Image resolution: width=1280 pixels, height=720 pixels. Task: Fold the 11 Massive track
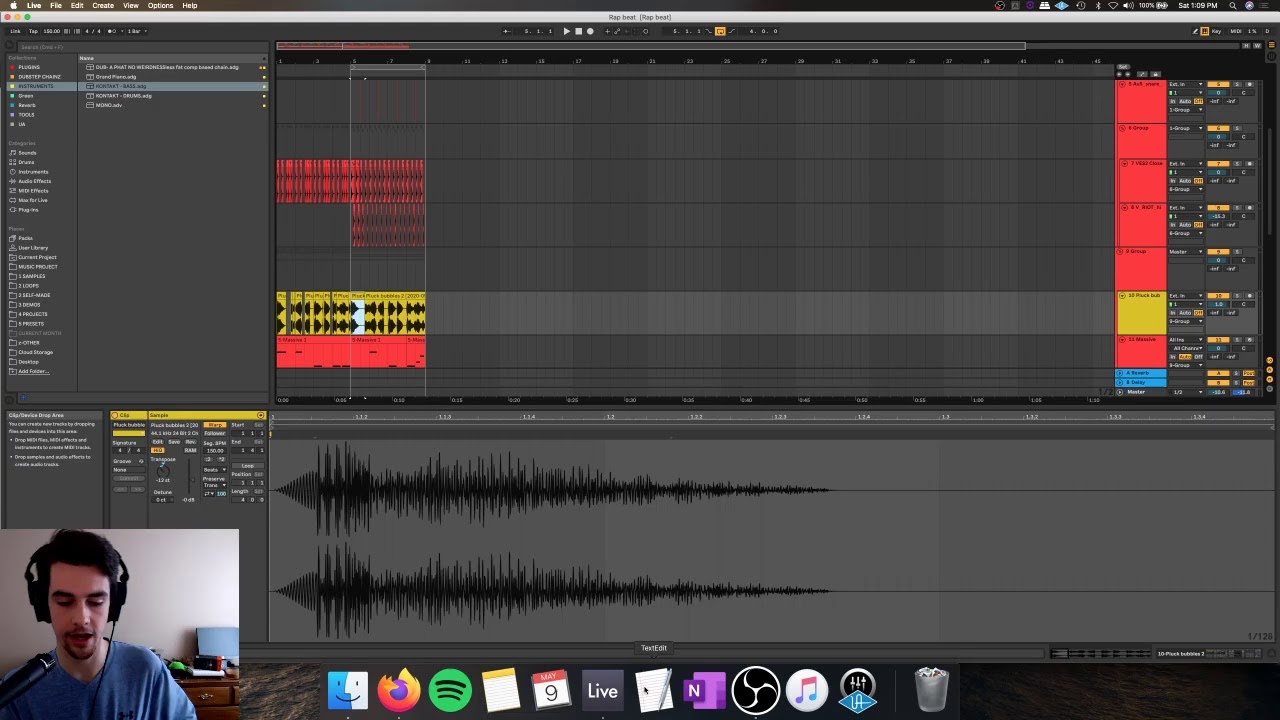coord(1122,340)
